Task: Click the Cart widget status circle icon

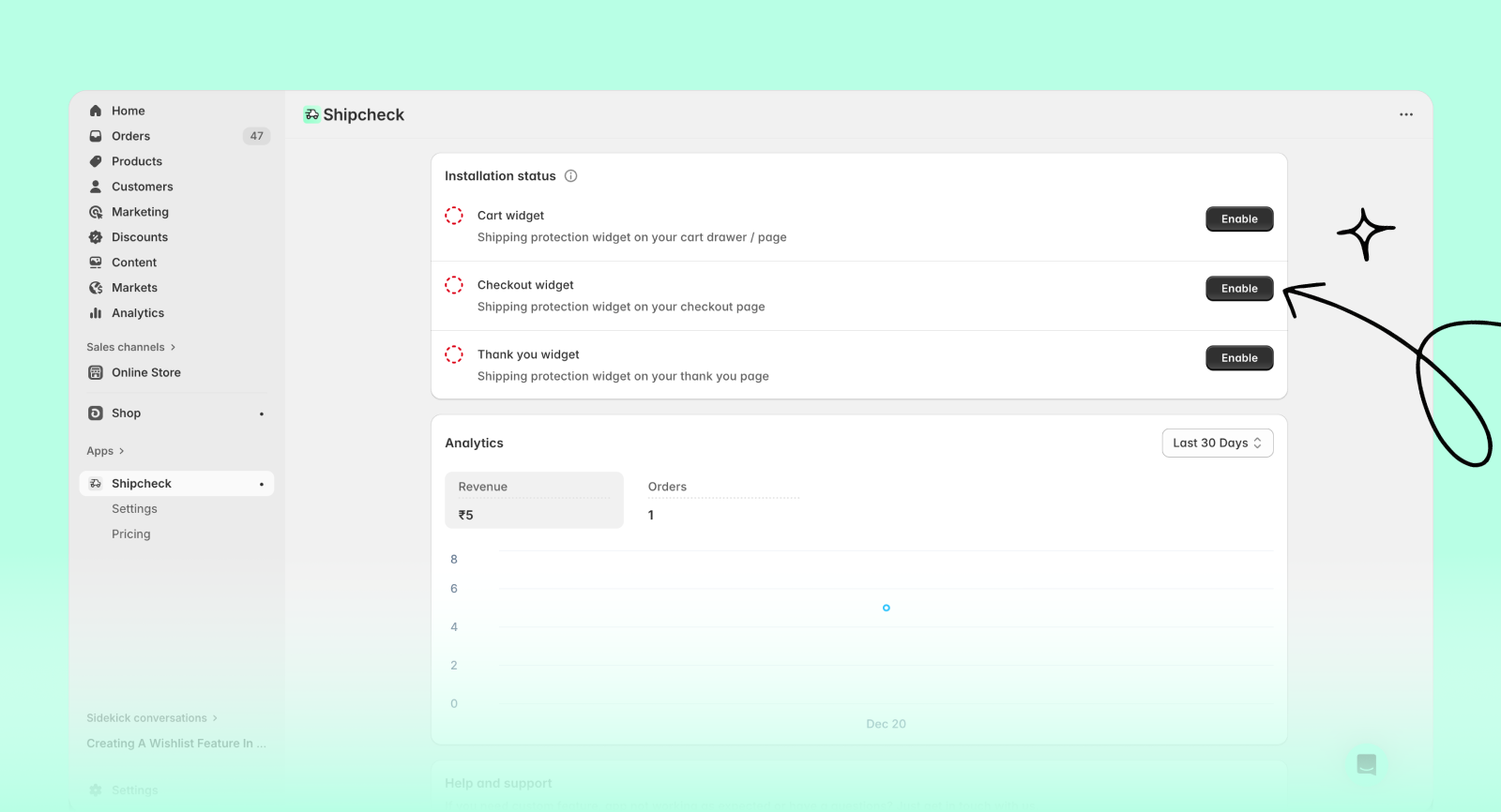Action: point(454,216)
